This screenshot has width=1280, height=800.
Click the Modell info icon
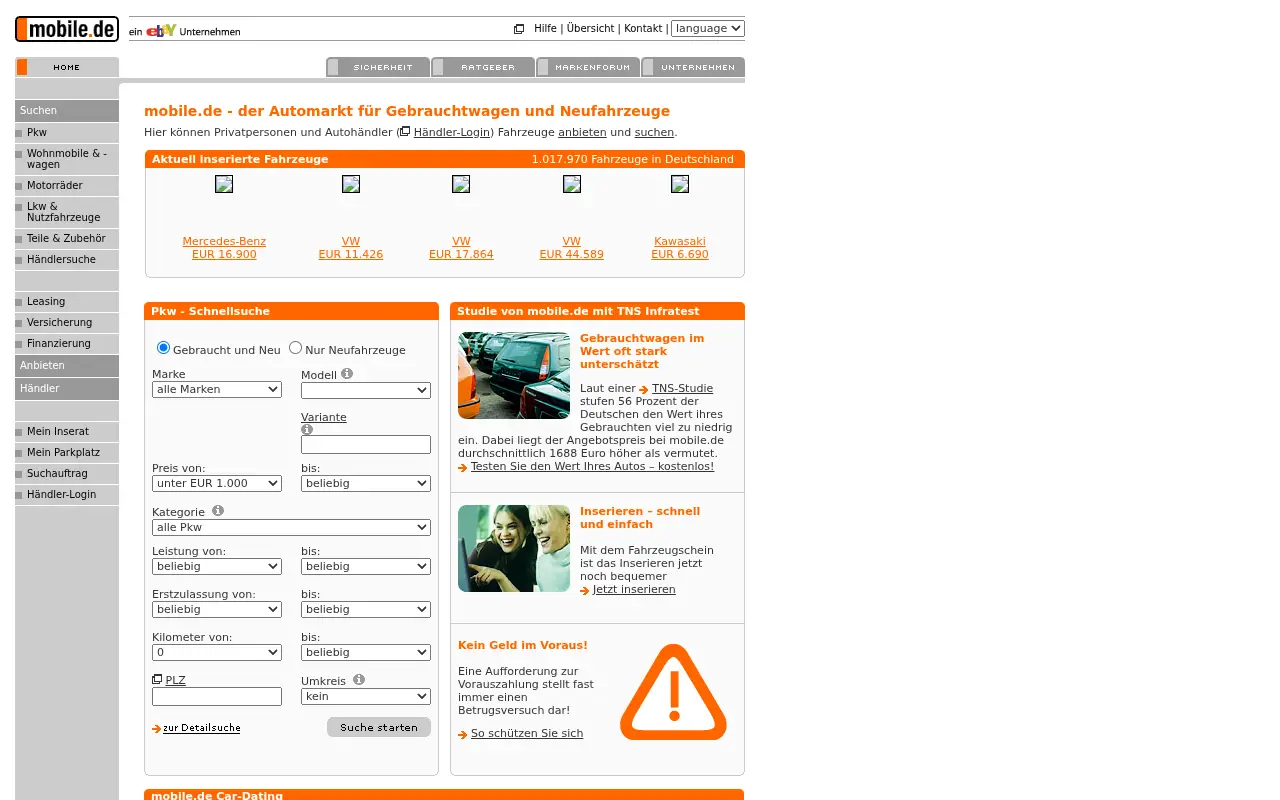point(347,374)
